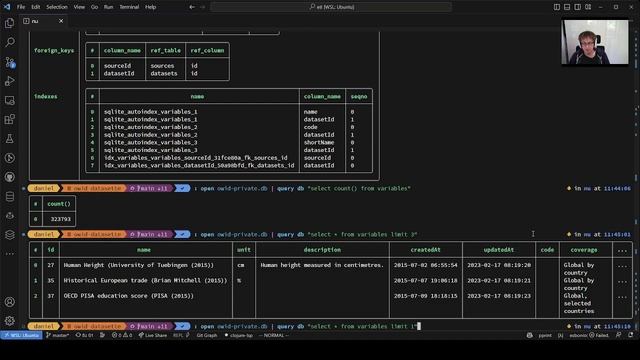
Task: Click 'idx_variables_variables_sourceId' index row
Action: 196,158
